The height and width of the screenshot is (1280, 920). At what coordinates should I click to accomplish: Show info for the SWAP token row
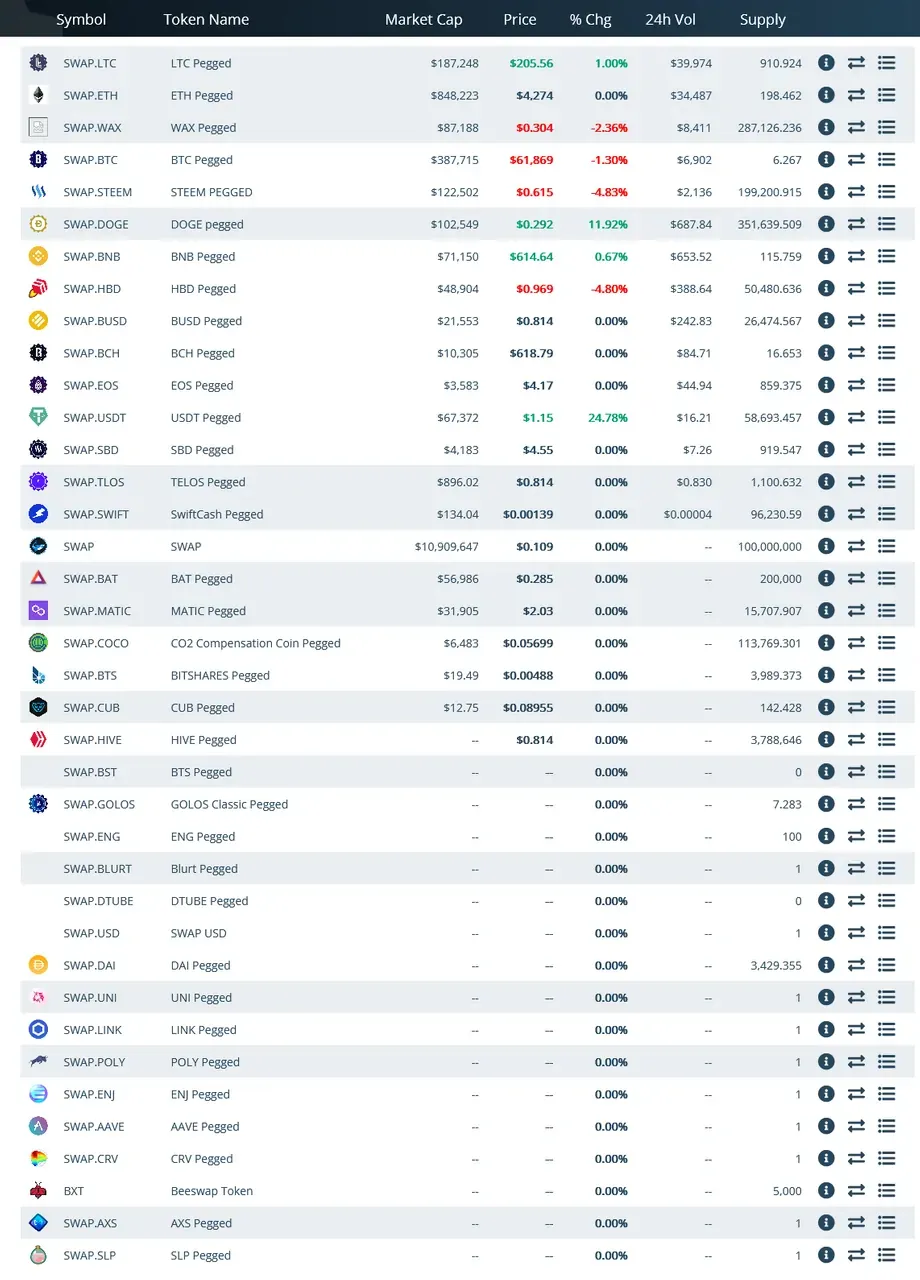826,546
